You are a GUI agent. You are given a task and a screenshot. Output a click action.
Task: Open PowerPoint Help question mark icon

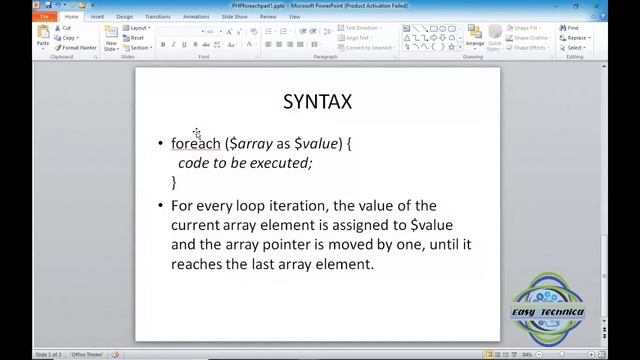pyautogui.click(x=602, y=16)
